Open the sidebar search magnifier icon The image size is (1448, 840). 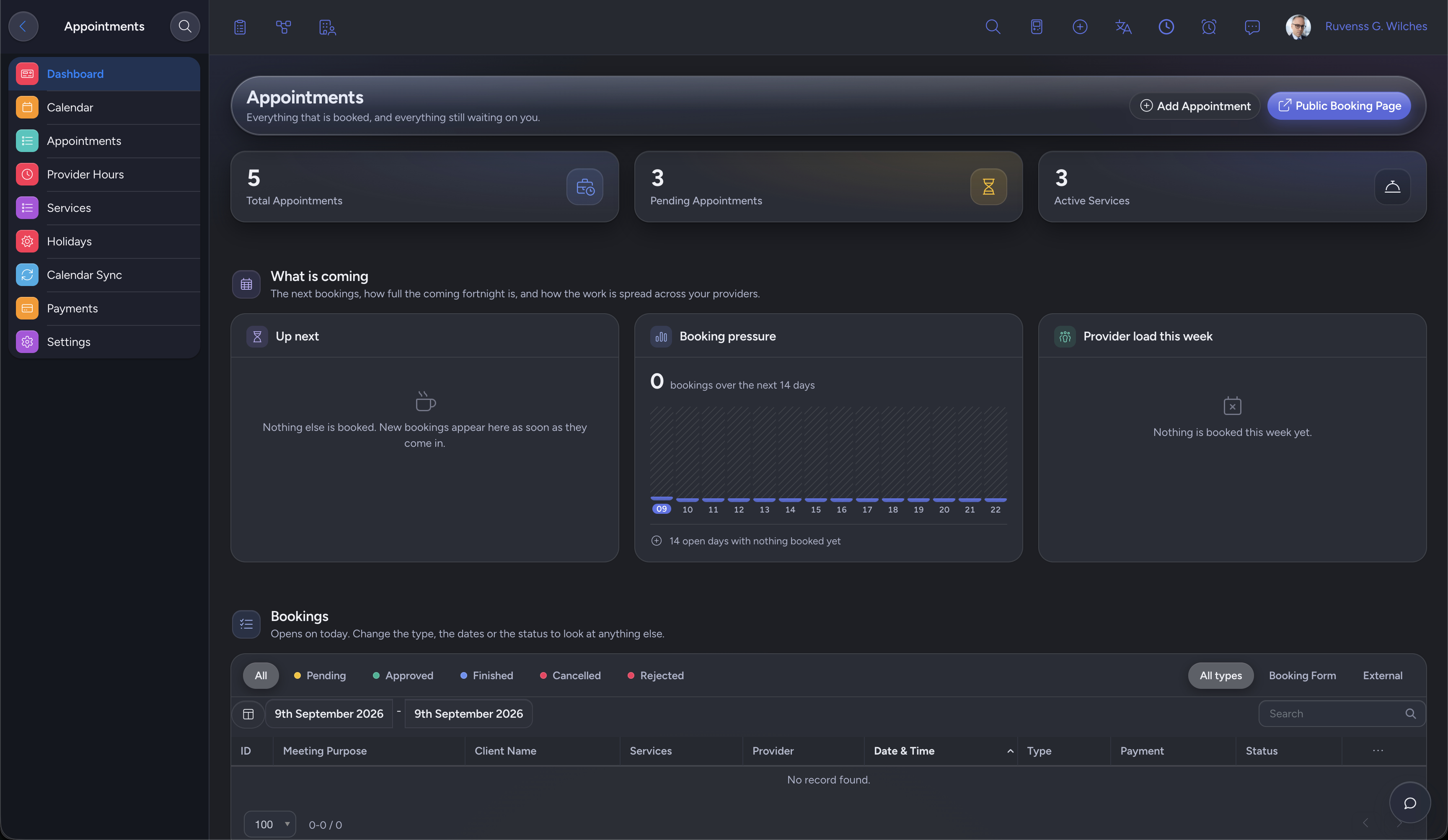coord(184,26)
